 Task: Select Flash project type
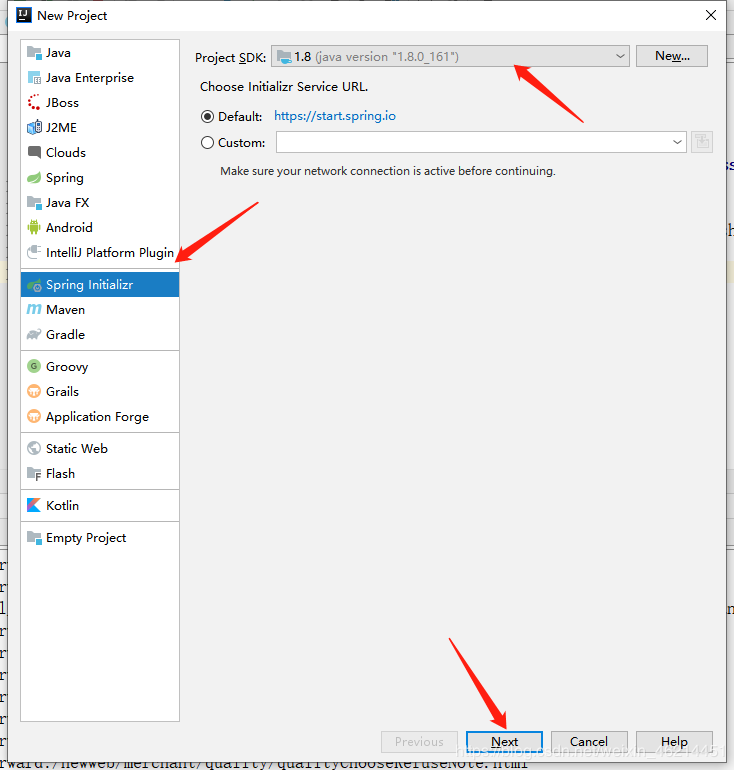coord(100,473)
